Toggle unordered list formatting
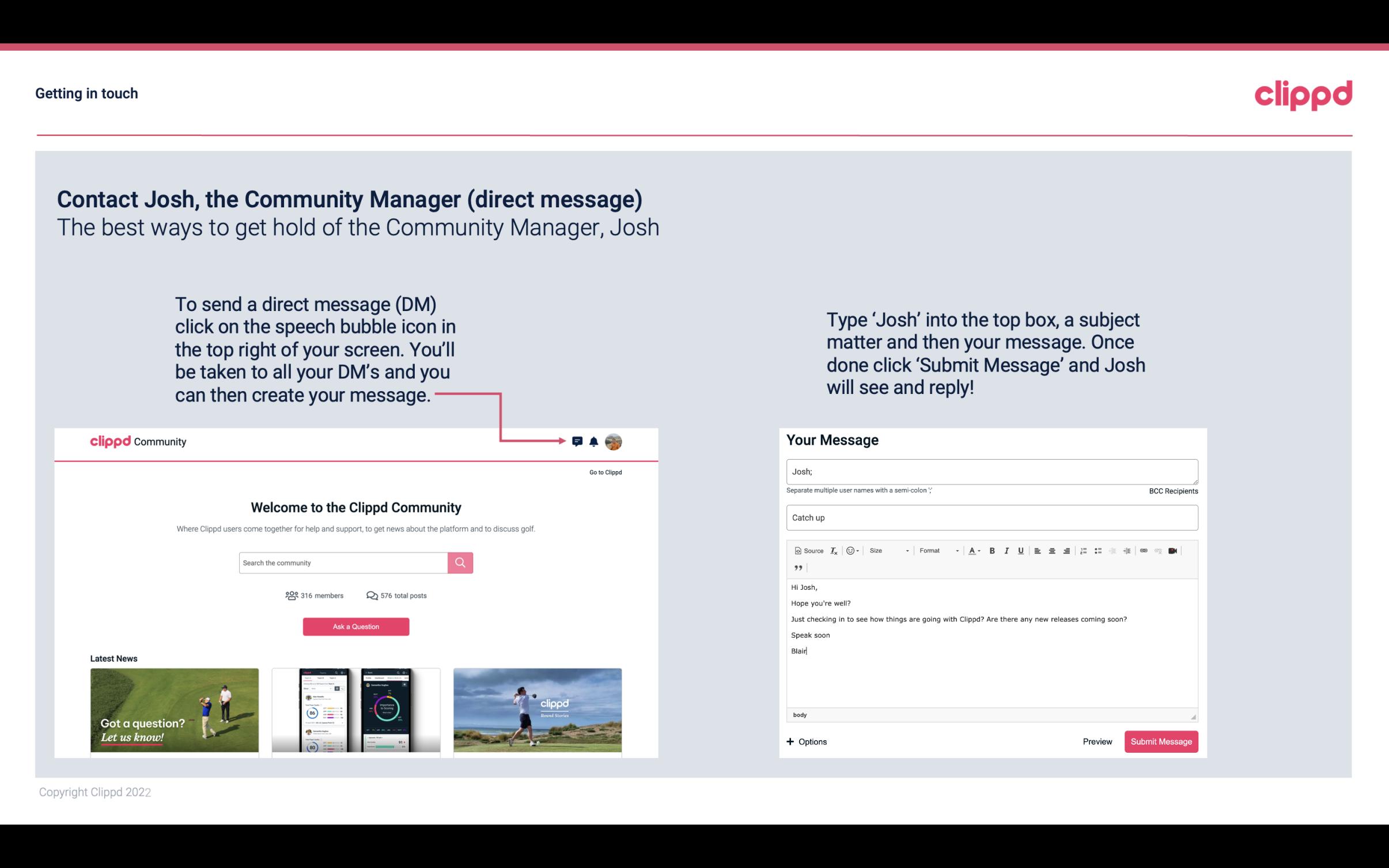 (1100, 550)
